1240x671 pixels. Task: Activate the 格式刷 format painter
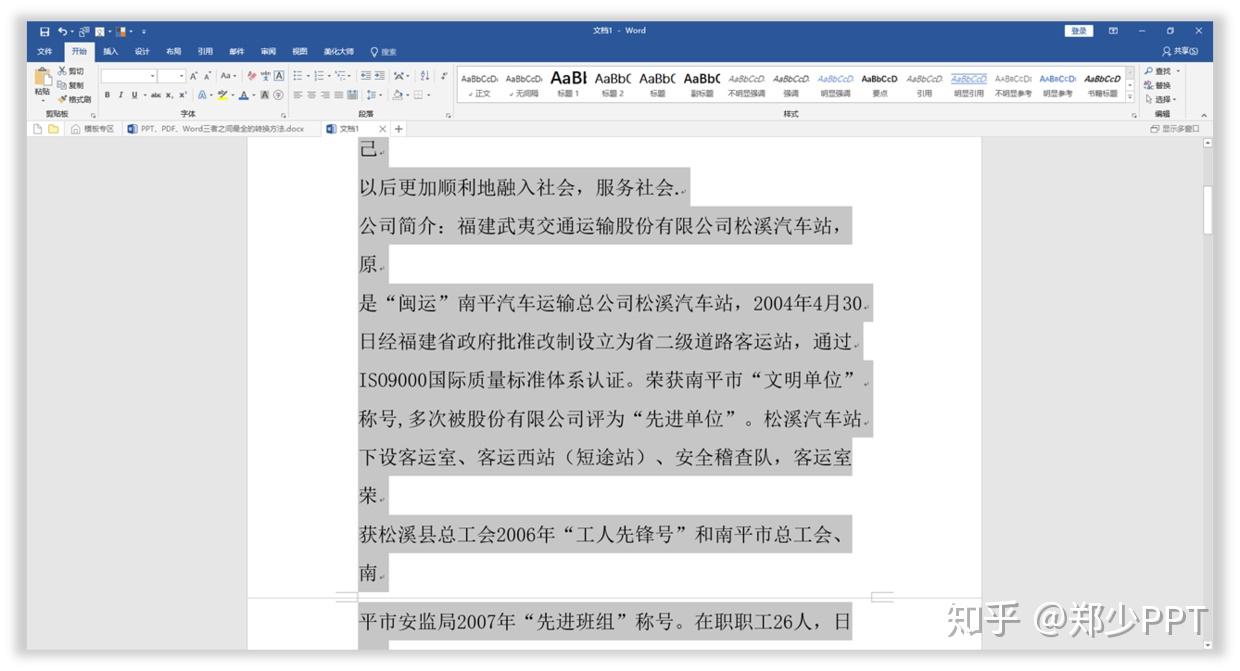point(74,99)
